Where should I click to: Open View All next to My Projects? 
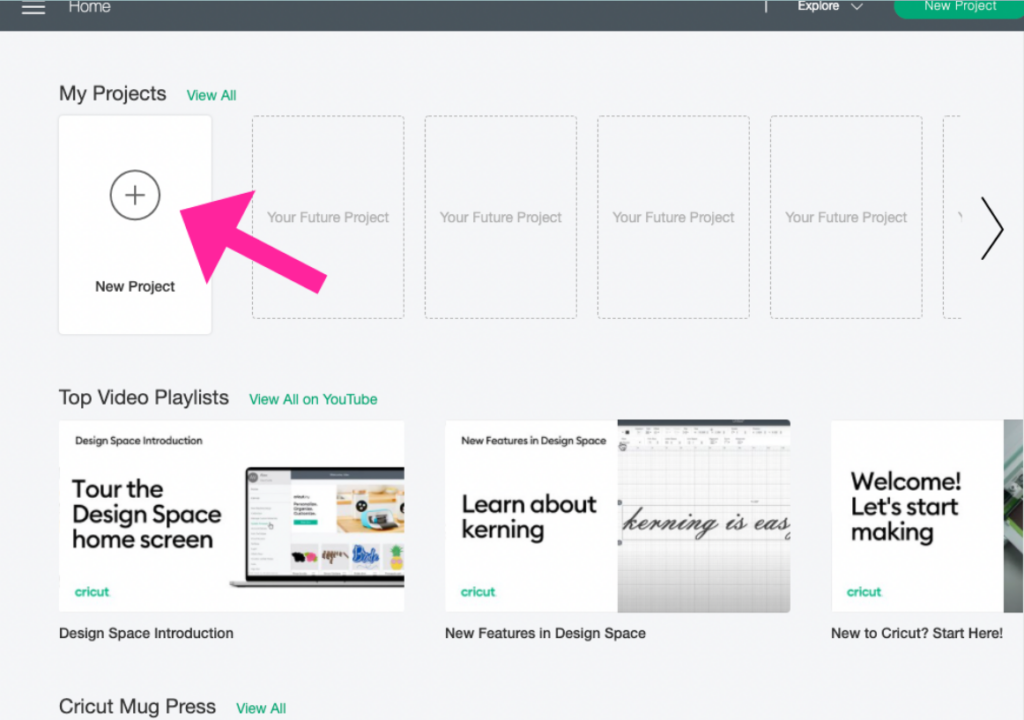(x=211, y=95)
